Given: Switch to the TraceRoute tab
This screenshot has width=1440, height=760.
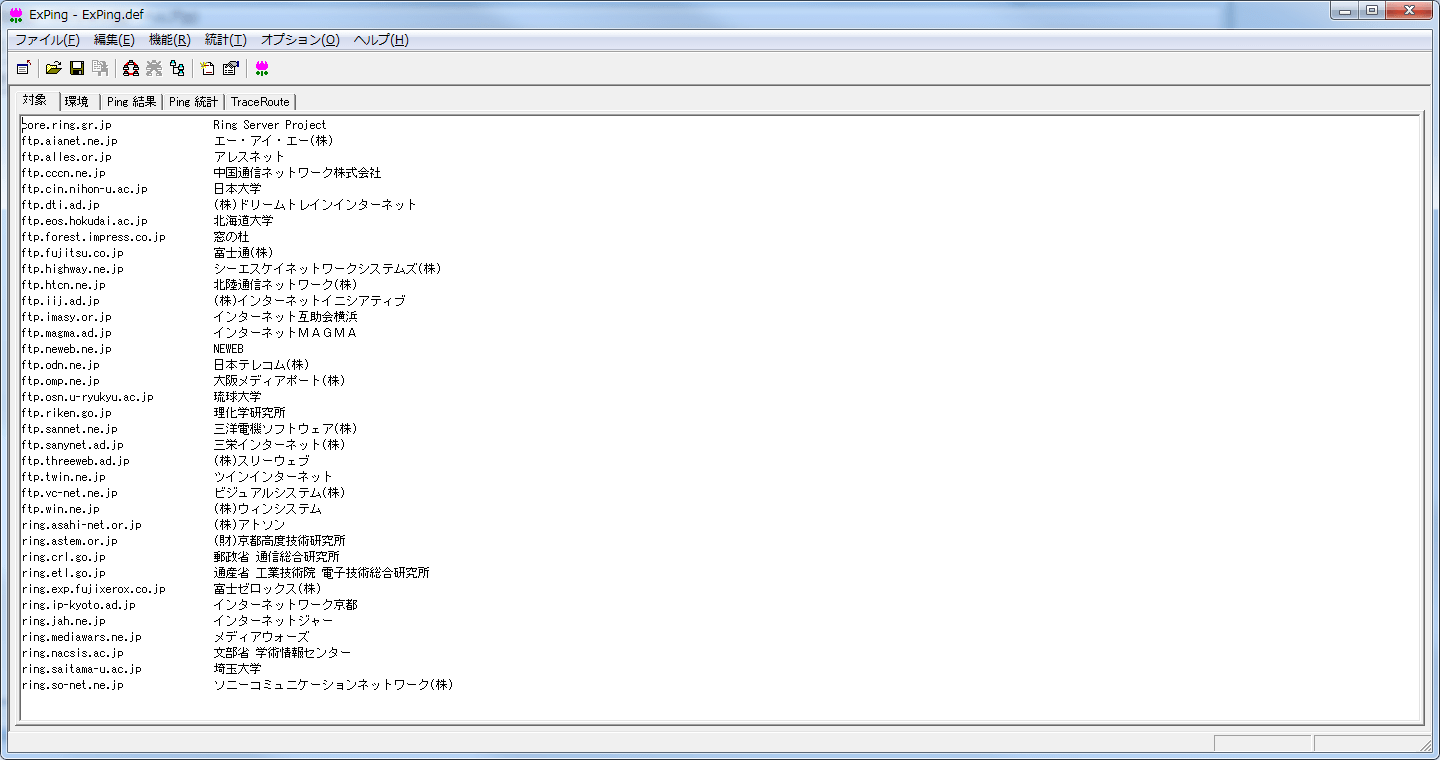Looking at the screenshot, I should point(260,102).
